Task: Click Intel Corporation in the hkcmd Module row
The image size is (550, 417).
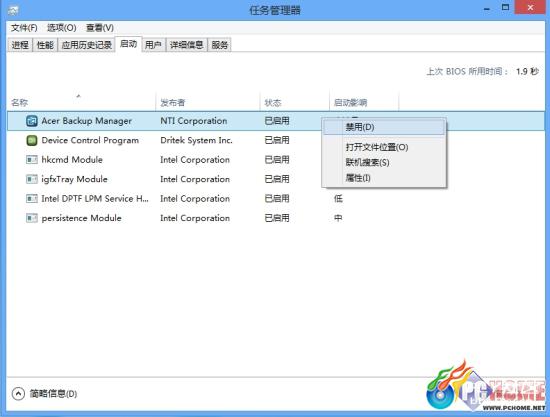Action: point(195,160)
